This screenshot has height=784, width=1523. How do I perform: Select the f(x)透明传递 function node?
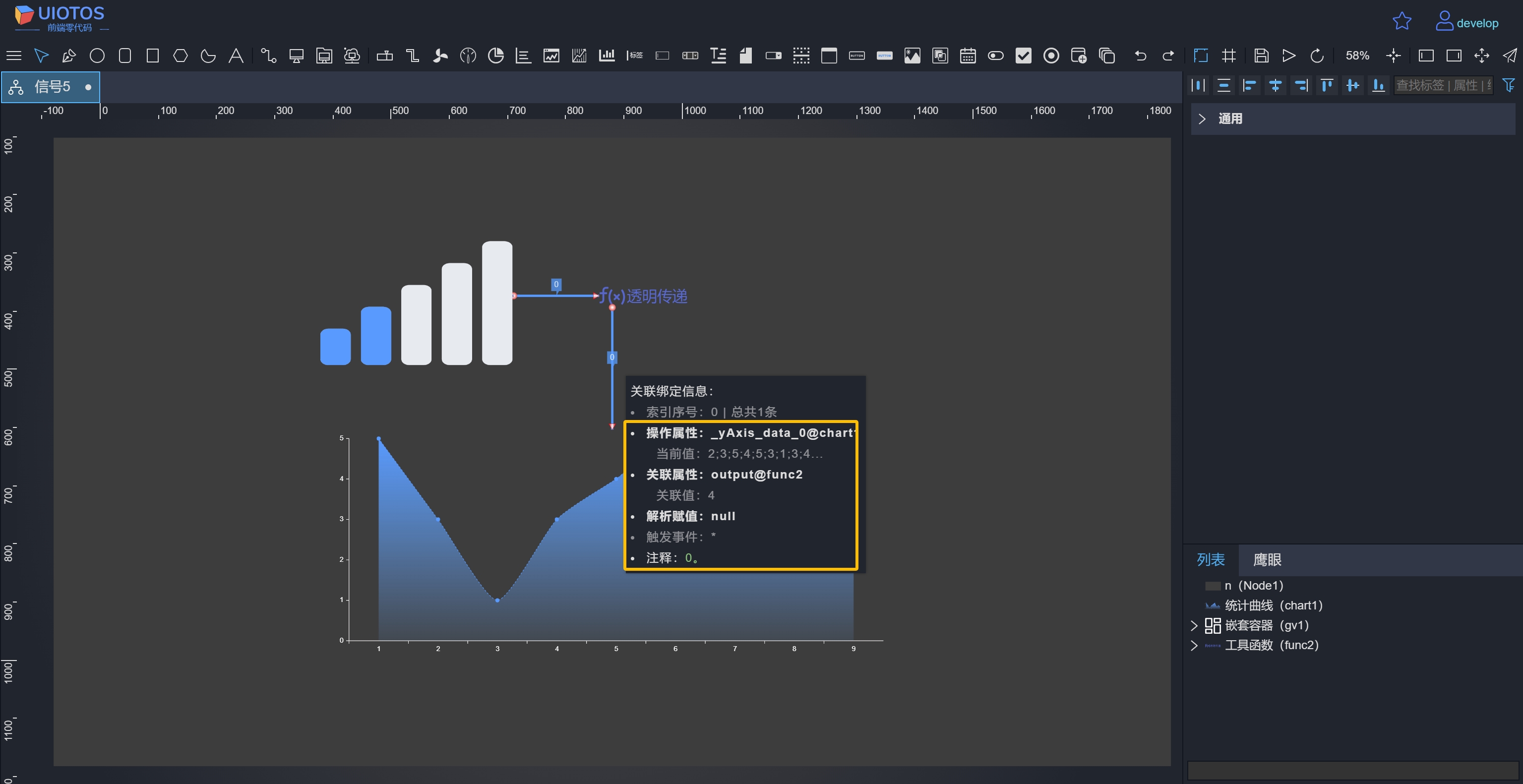[643, 296]
